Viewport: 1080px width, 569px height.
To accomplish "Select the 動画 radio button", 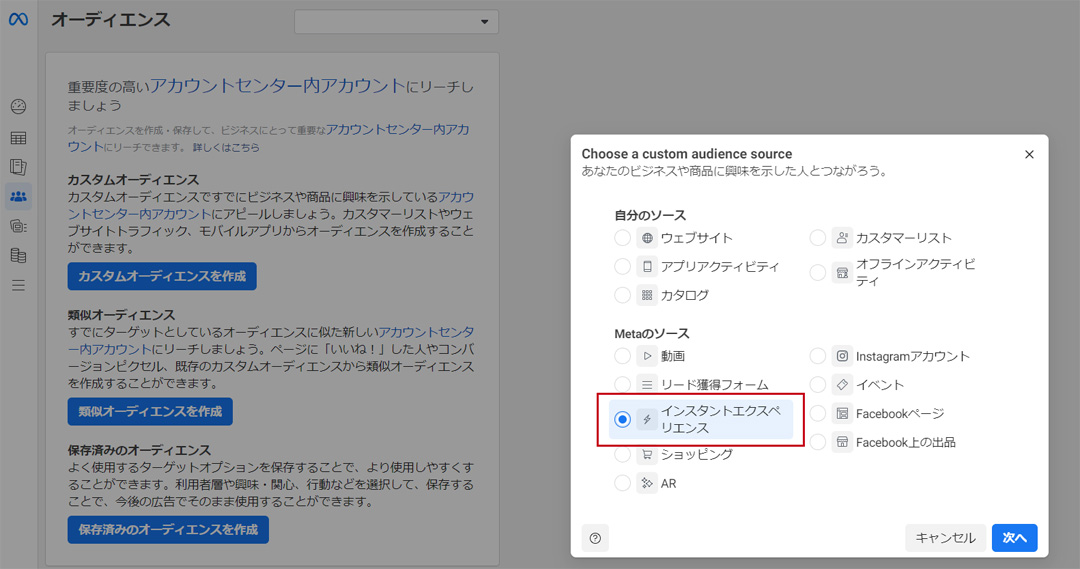I will click(x=623, y=356).
